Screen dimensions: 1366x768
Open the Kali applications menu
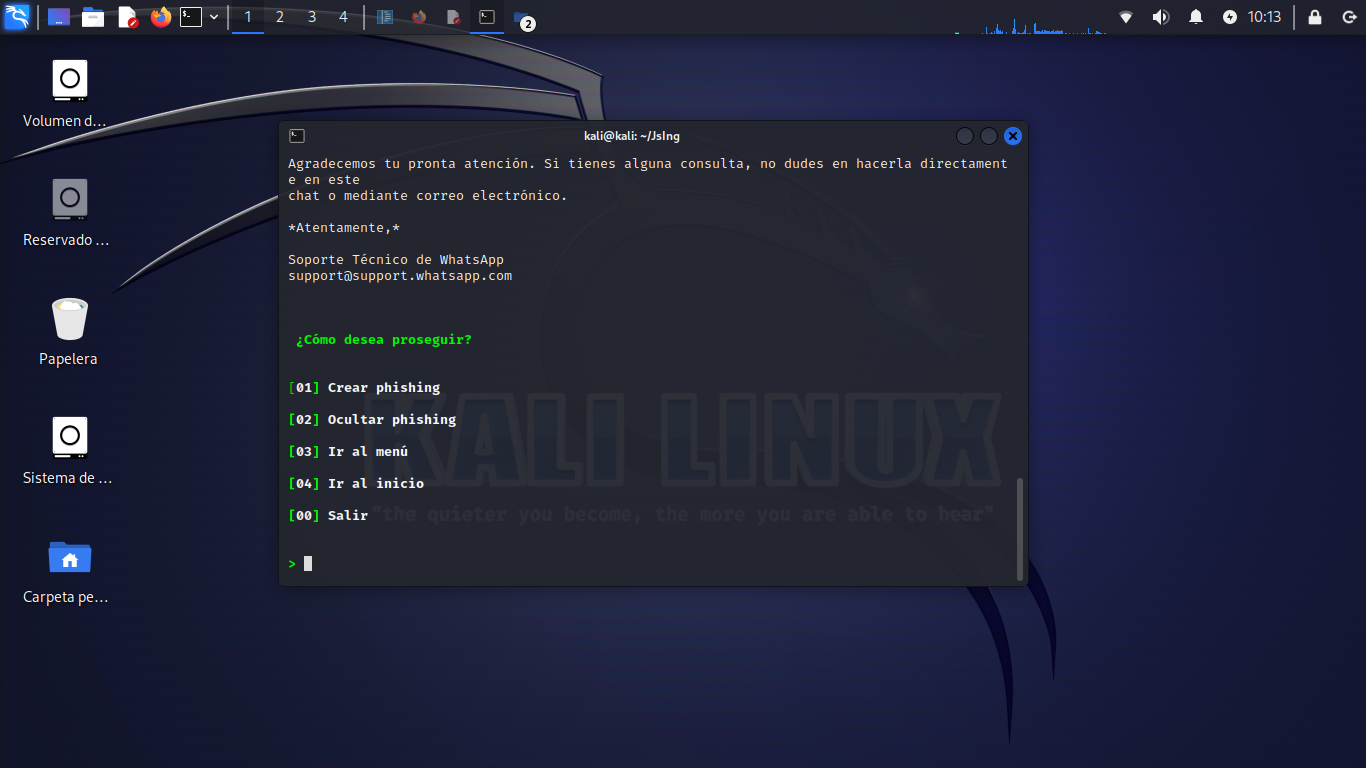pos(17,17)
